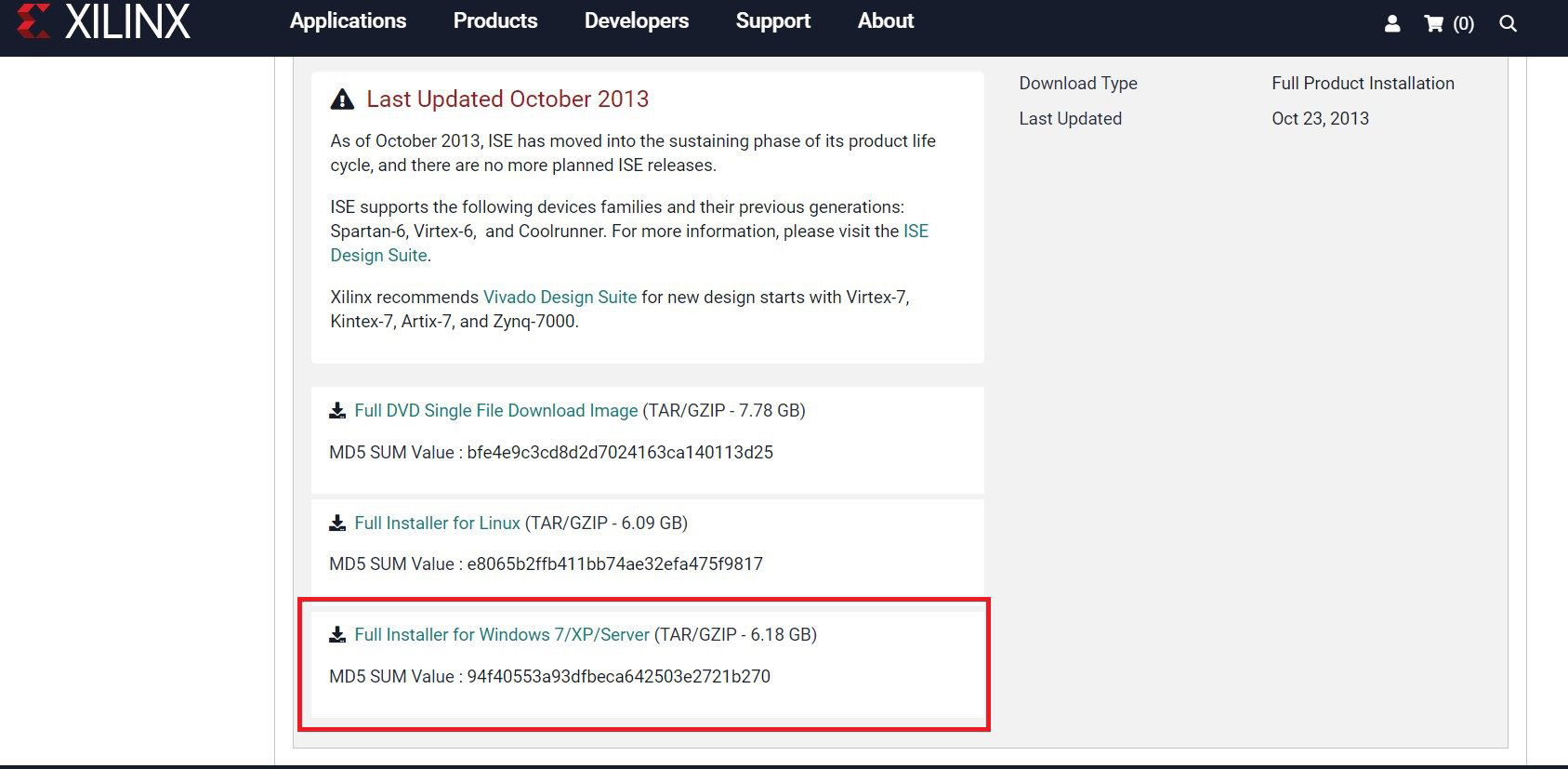Download Full Installer for Windows 7/XP/Server

502,634
